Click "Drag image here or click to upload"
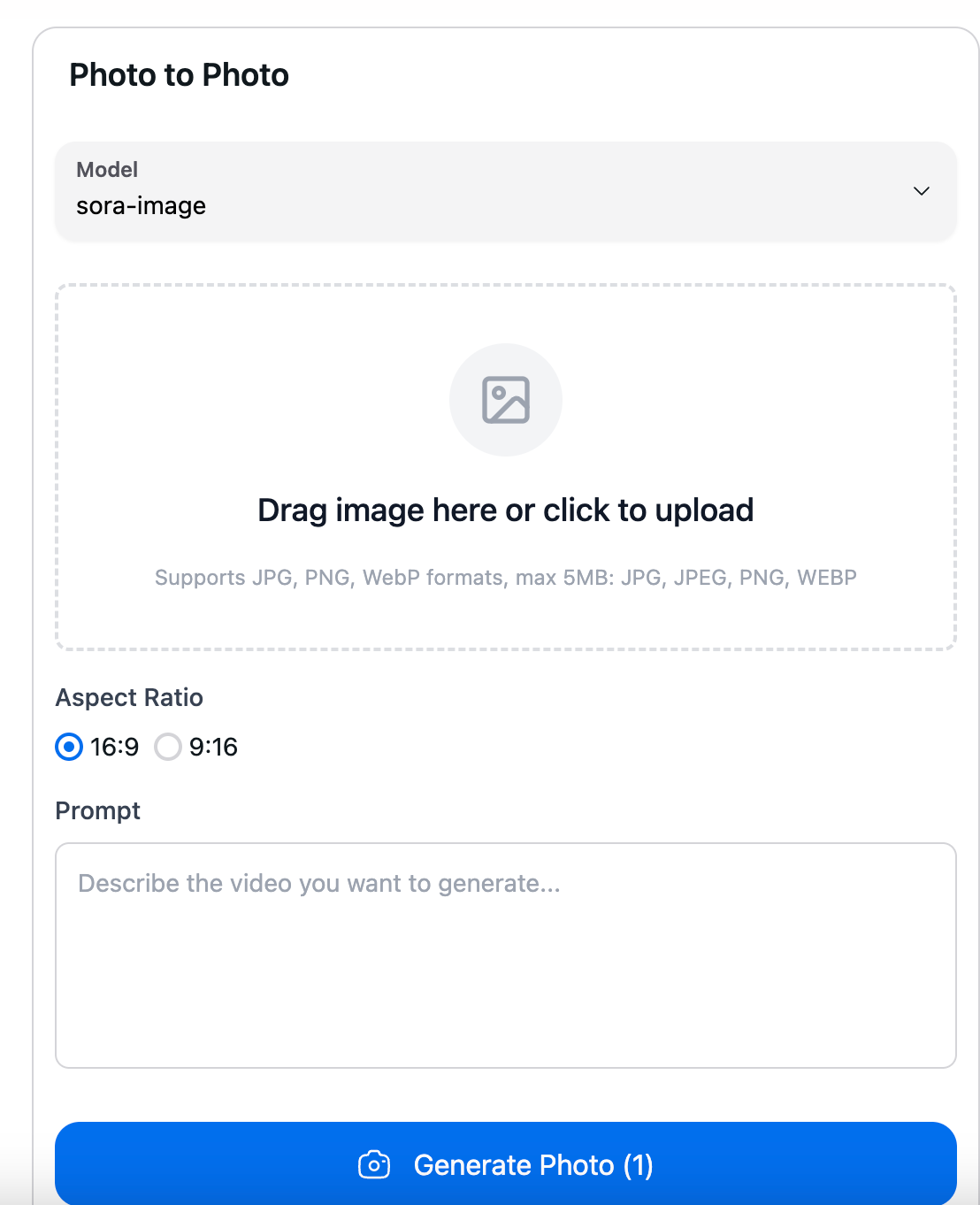This screenshot has width=980, height=1205. (x=506, y=510)
